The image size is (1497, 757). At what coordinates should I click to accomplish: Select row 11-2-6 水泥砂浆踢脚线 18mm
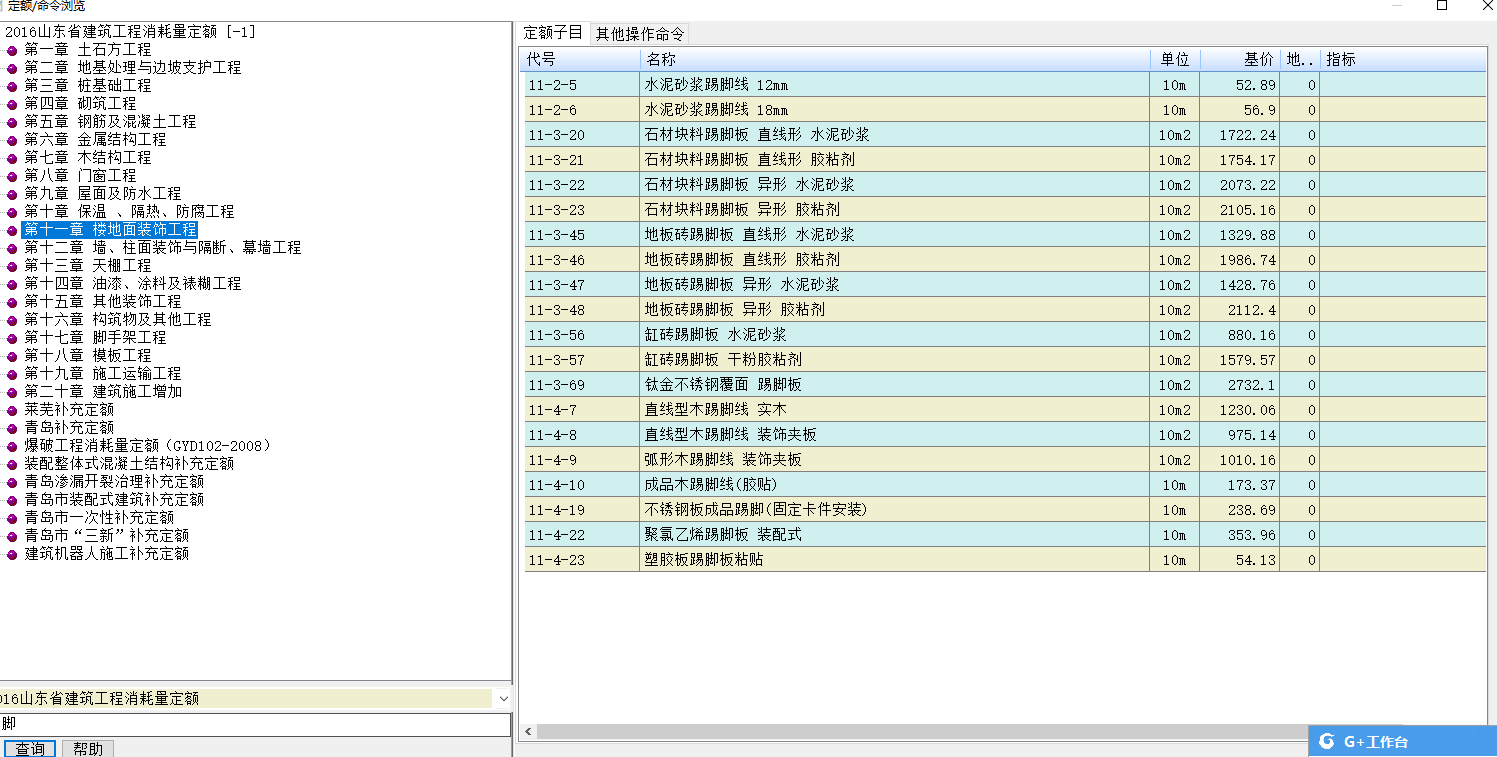coord(1005,110)
